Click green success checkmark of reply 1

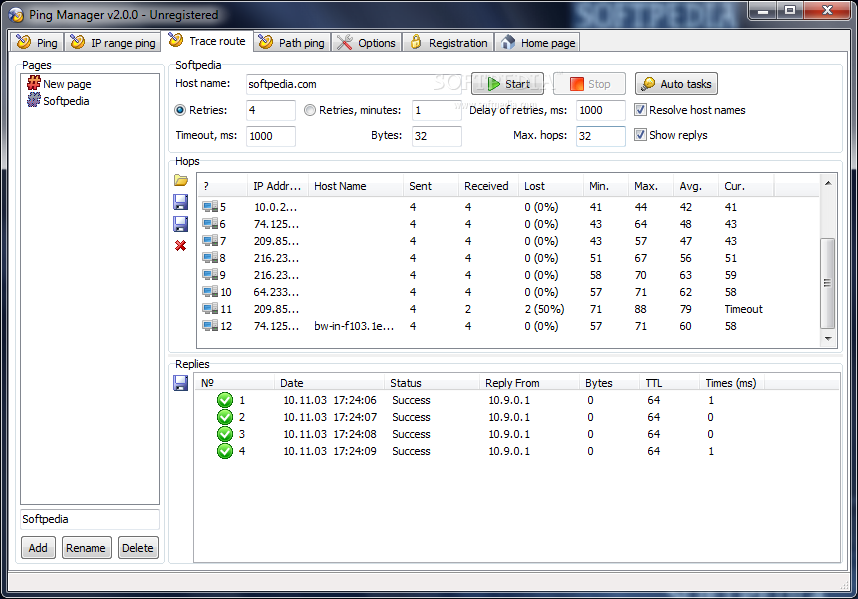225,400
